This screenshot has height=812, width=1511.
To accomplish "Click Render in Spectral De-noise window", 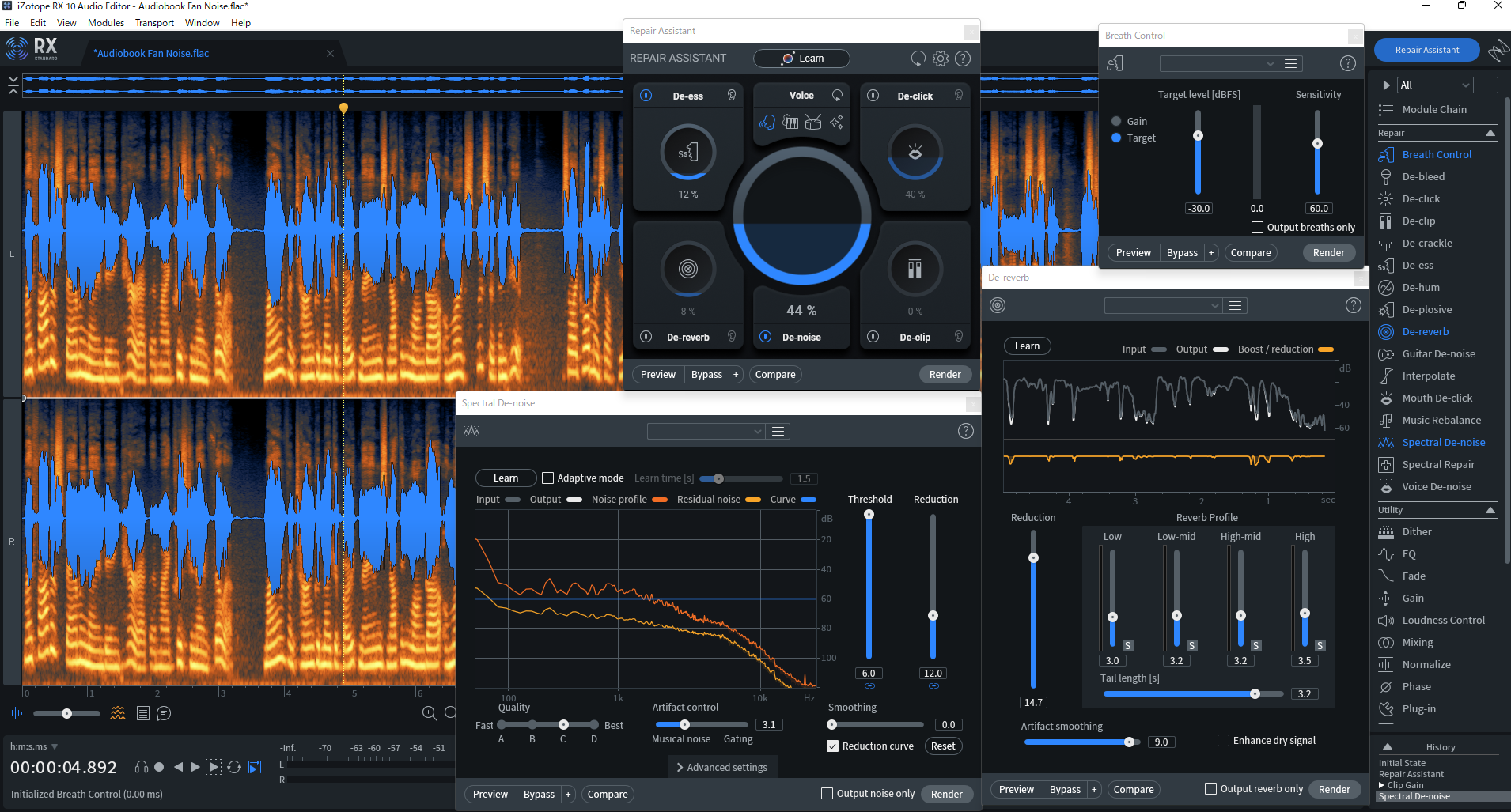I will [x=946, y=794].
